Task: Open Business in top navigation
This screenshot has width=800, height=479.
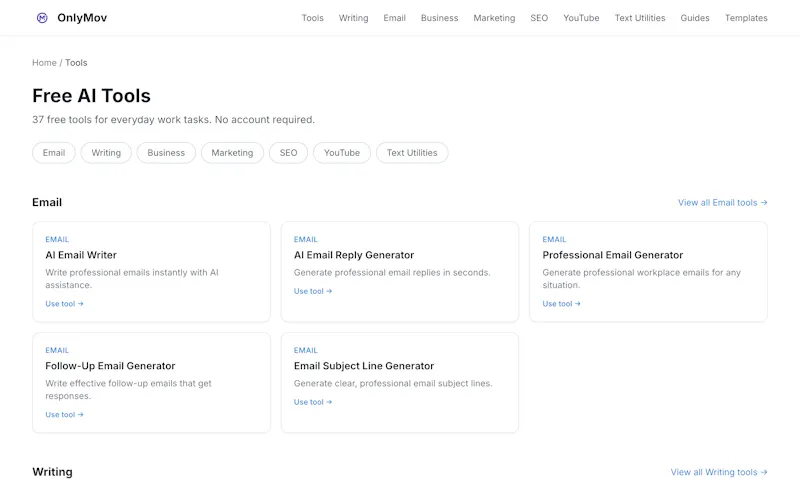Action: 439,18
